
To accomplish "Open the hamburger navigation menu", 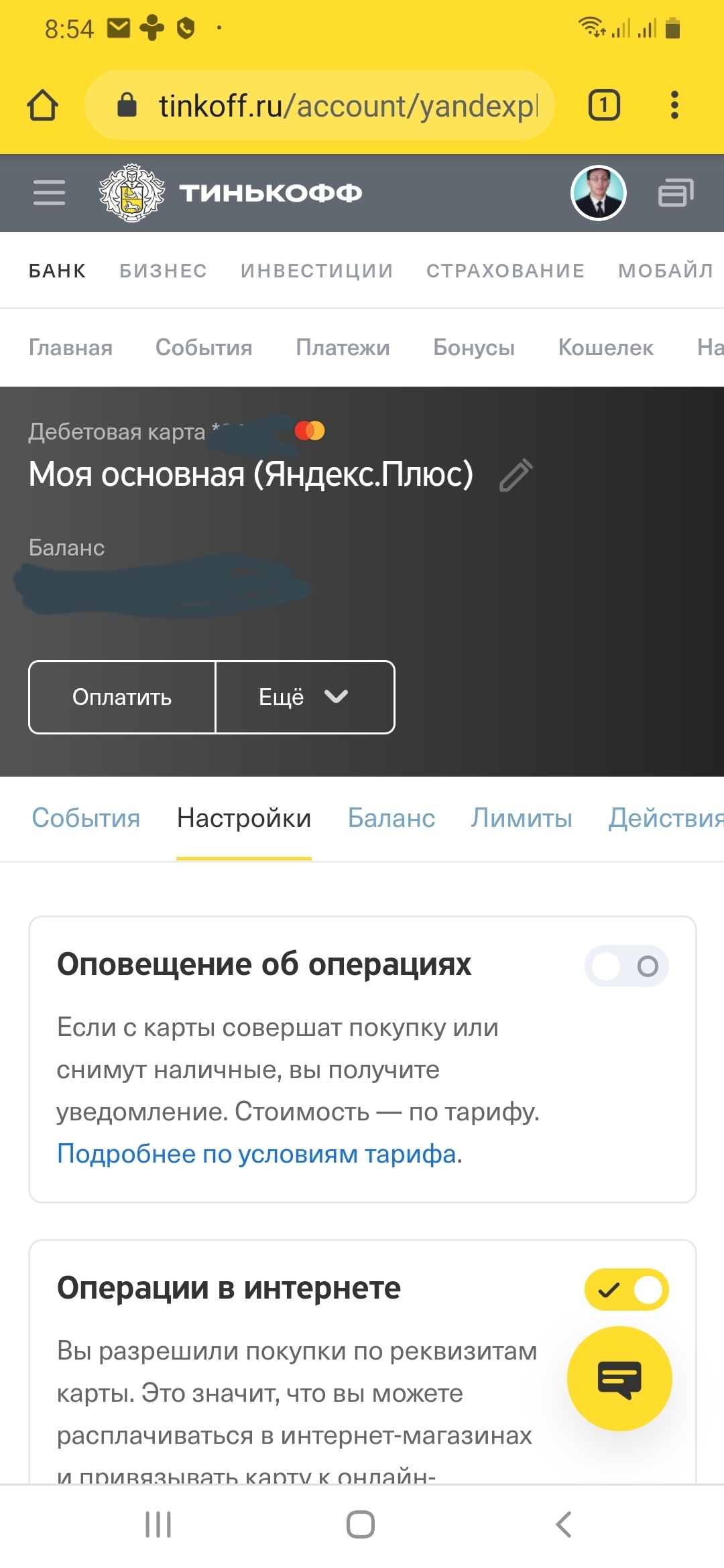I will pyautogui.click(x=50, y=193).
